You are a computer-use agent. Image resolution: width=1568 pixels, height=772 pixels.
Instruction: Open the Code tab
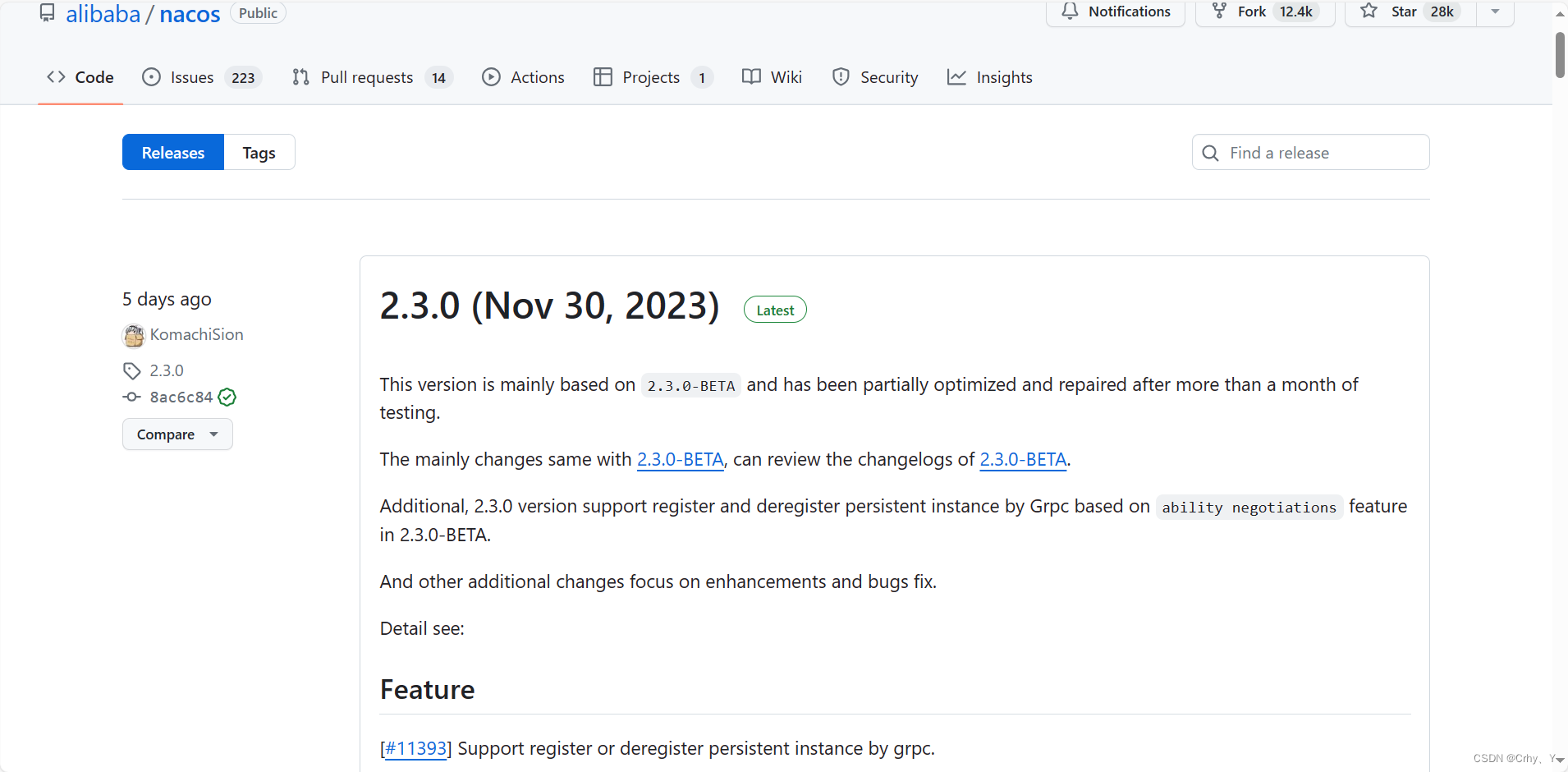[80, 77]
